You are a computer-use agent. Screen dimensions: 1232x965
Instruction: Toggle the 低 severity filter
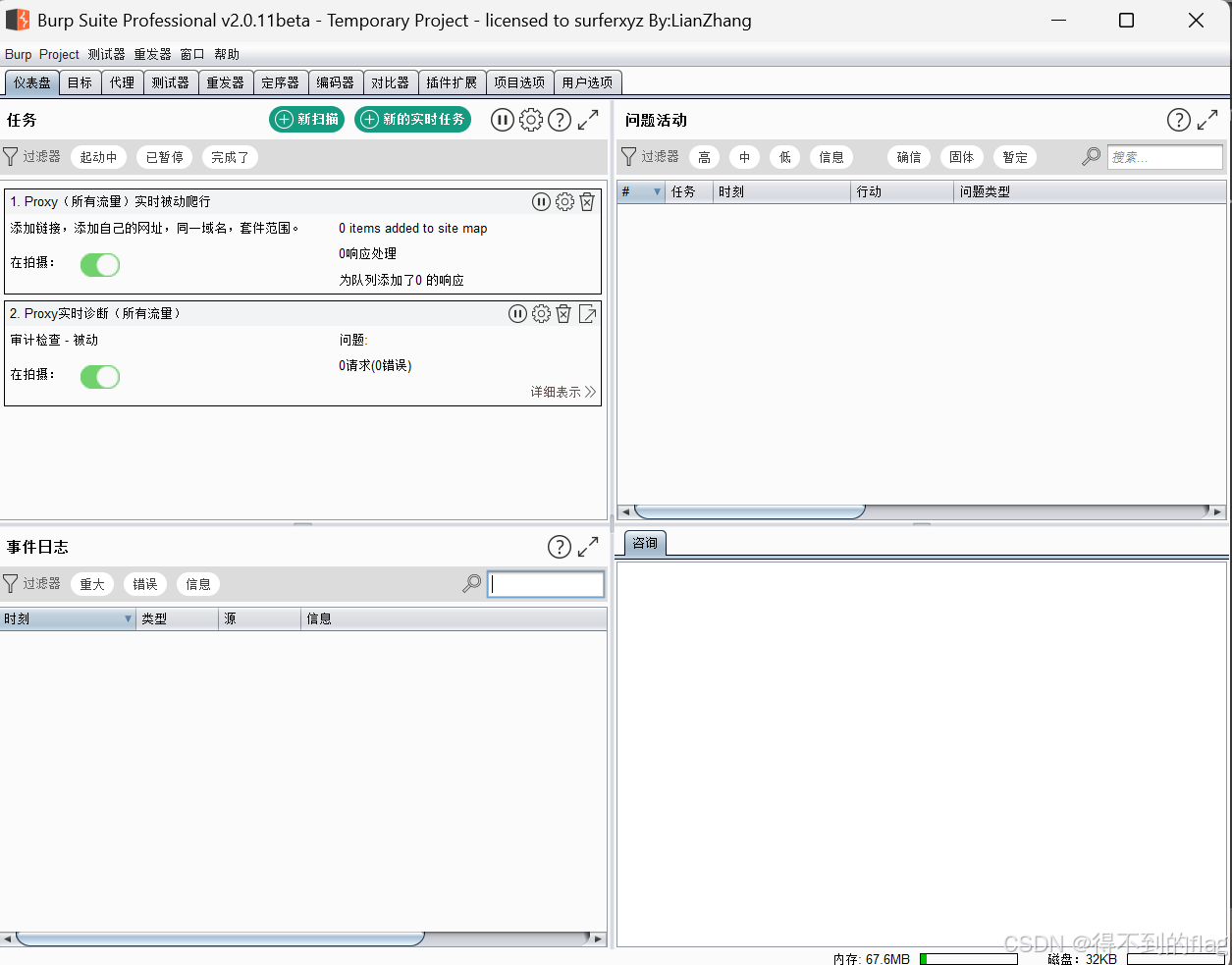click(784, 157)
